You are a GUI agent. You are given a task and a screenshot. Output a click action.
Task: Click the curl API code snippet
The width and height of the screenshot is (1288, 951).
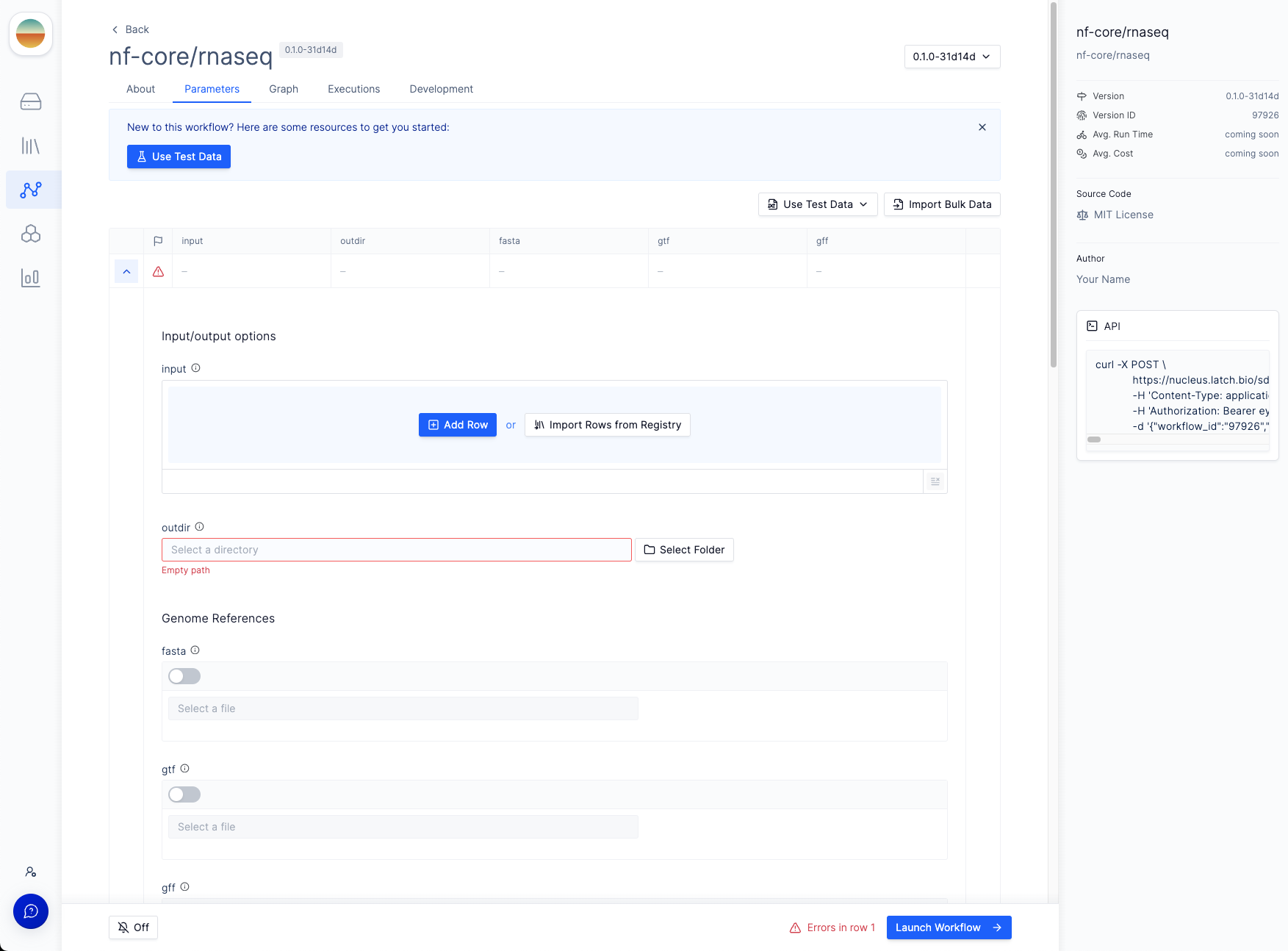pos(1178,395)
